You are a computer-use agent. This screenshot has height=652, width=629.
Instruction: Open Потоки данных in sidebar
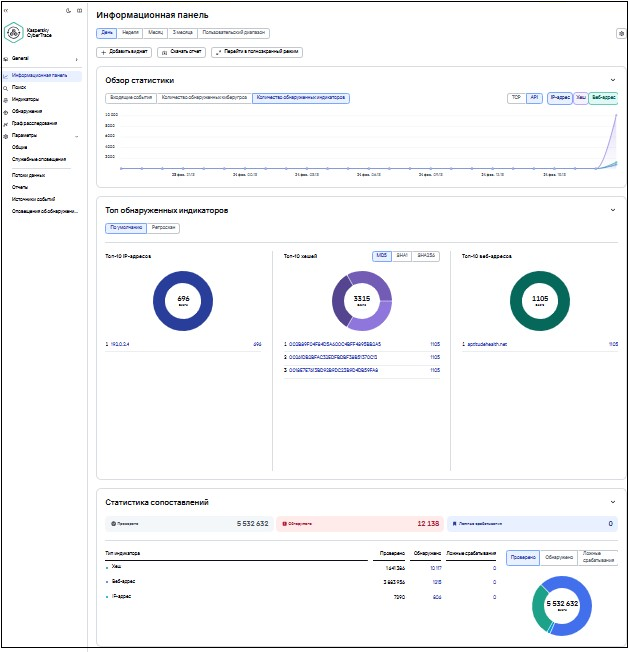[29, 175]
